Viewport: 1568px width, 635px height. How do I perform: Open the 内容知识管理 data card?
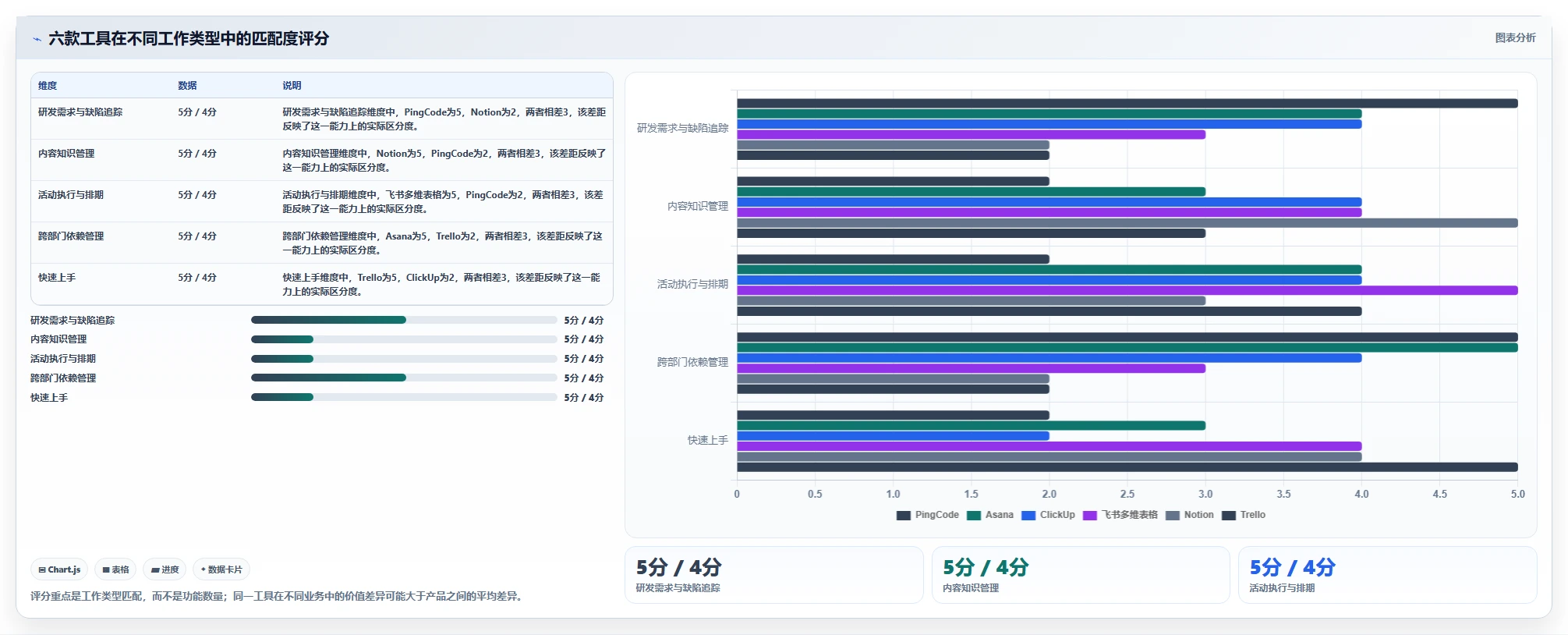(1081, 575)
